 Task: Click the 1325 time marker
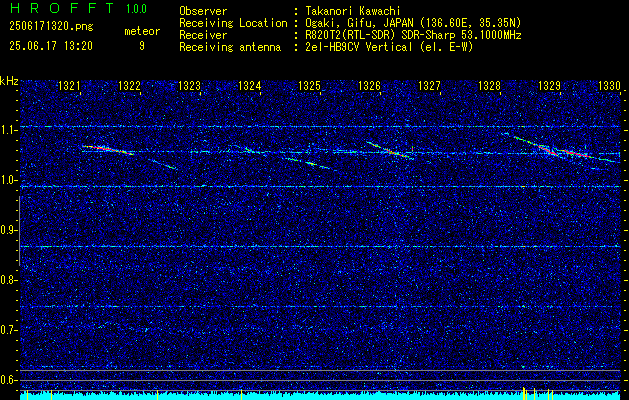click(309, 85)
